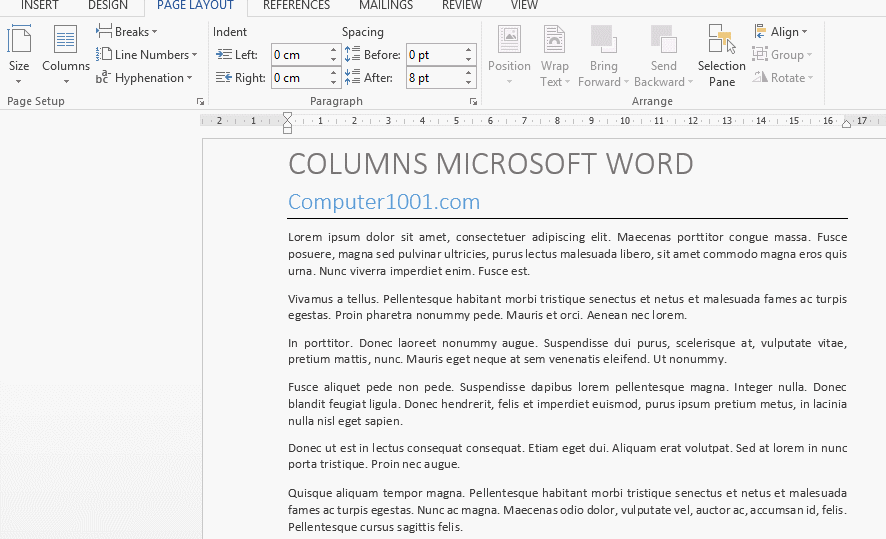Viewport: 886px width, 539px height.
Task: Click the Indent Right input field
Action: click(299, 78)
